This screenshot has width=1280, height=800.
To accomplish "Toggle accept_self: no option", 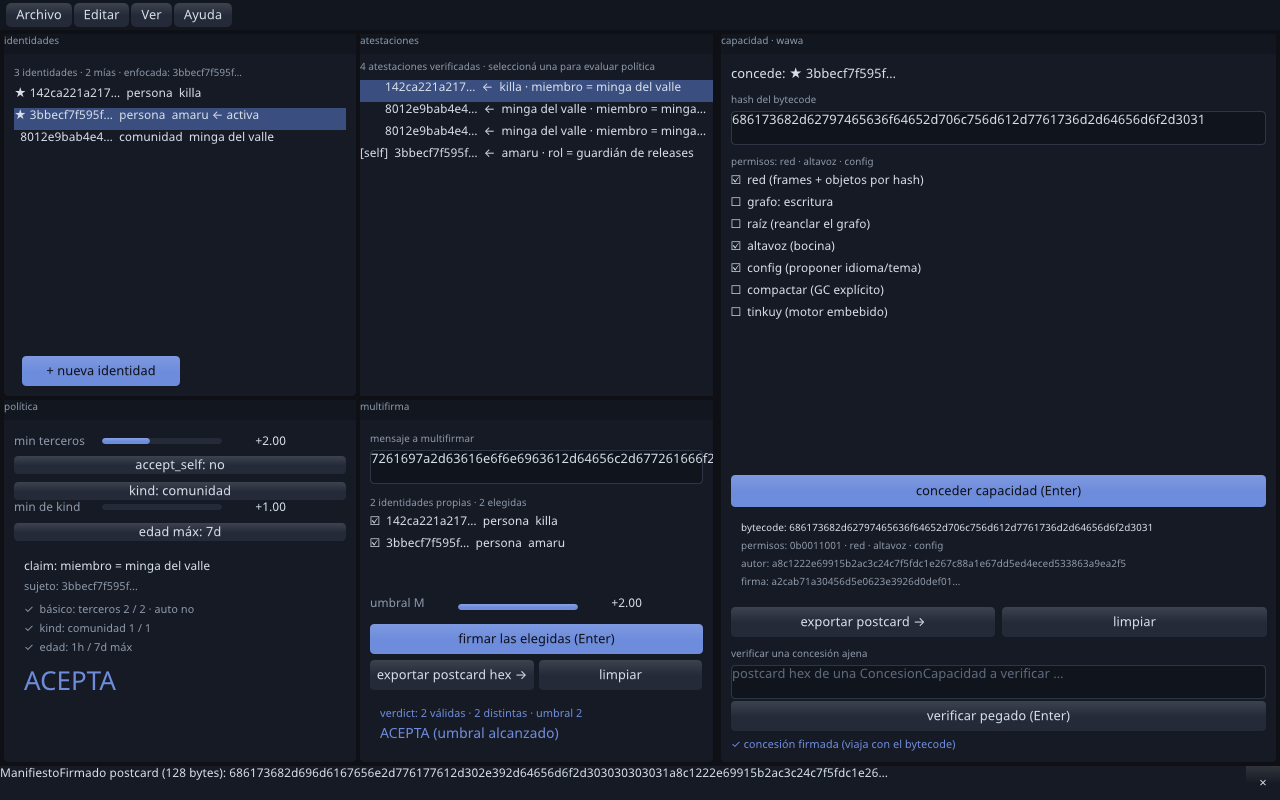I will (180, 465).
